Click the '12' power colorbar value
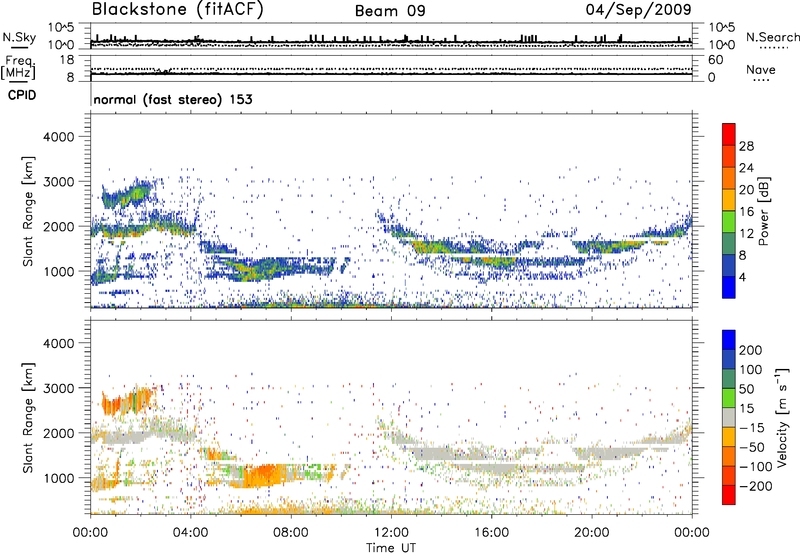Screen dimensions: 800x554 746,234
